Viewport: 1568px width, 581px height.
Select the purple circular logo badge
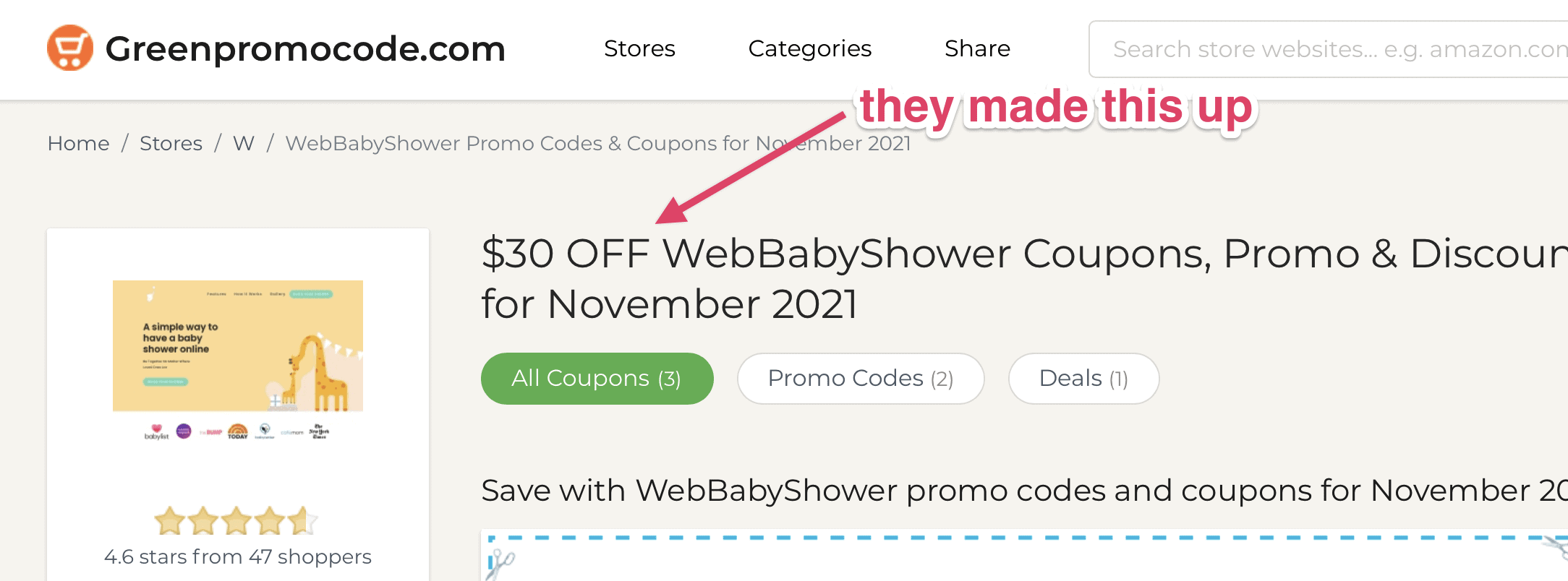(184, 430)
